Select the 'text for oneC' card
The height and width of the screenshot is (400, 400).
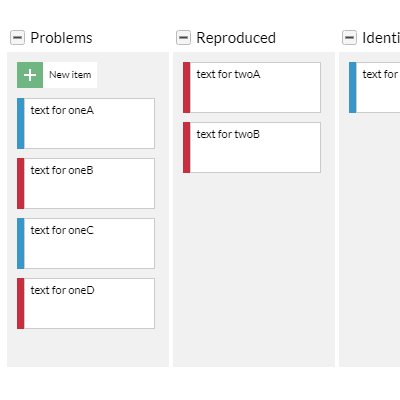pyautogui.click(x=86, y=243)
